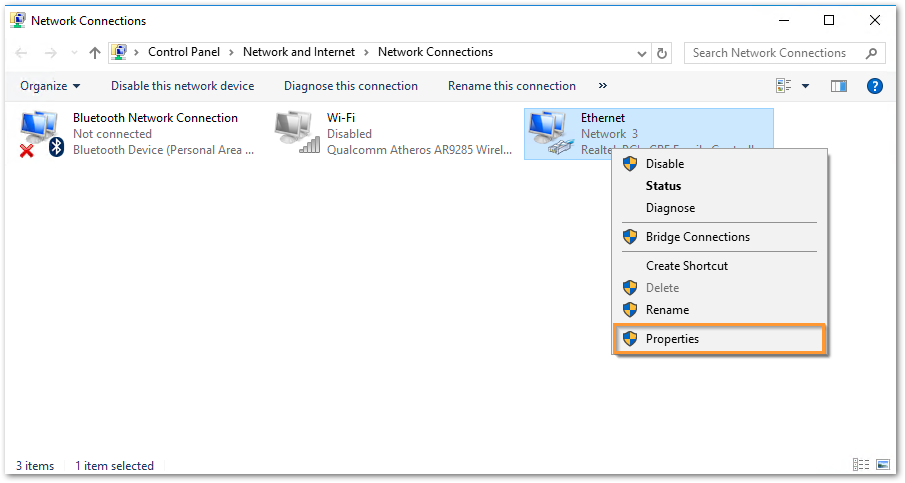Select Disable in the context menu

[x=665, y=164]
